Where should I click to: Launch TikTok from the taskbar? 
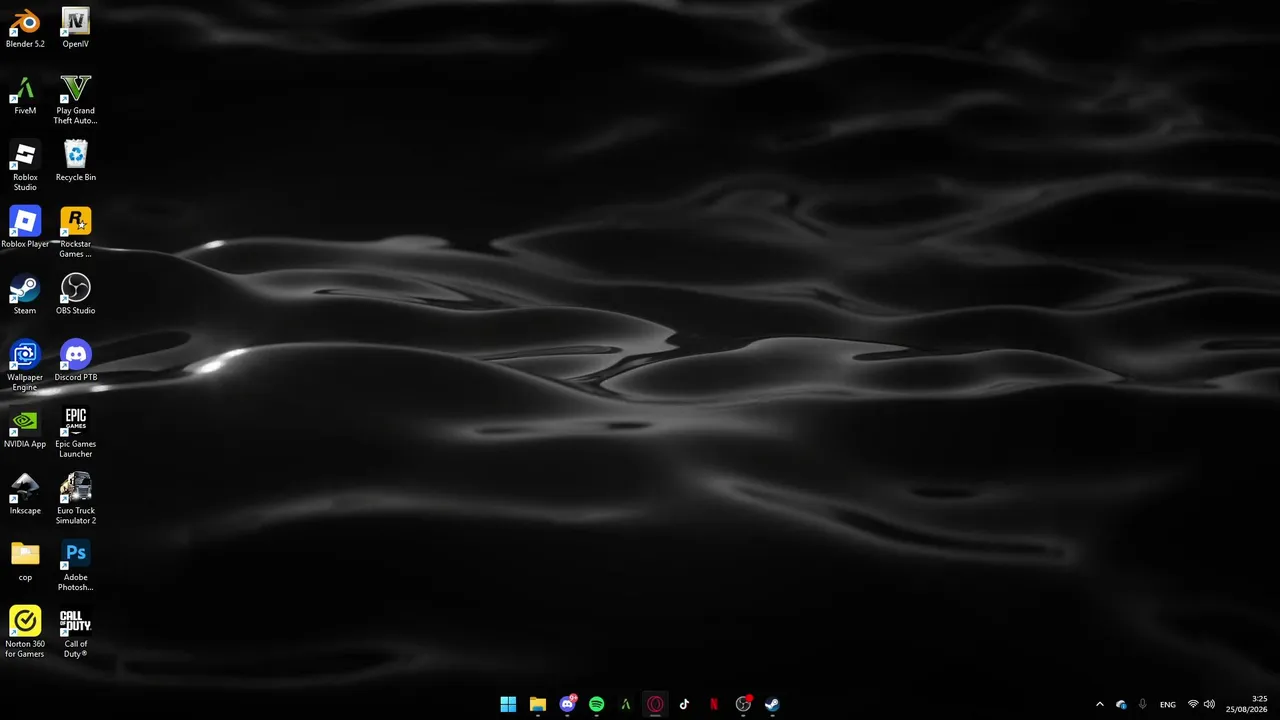684,704
